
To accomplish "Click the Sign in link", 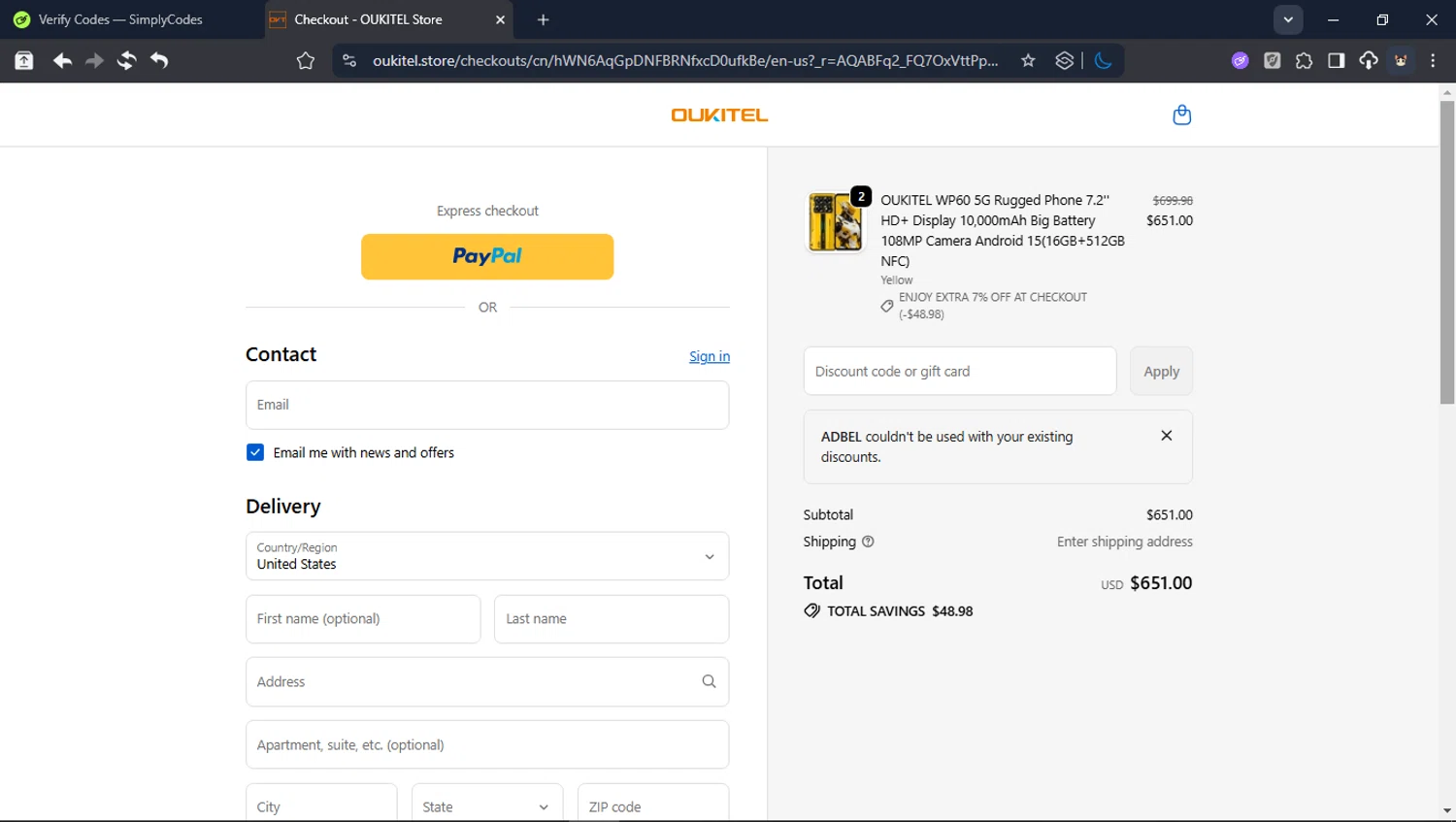I will (x=710, y=356).
